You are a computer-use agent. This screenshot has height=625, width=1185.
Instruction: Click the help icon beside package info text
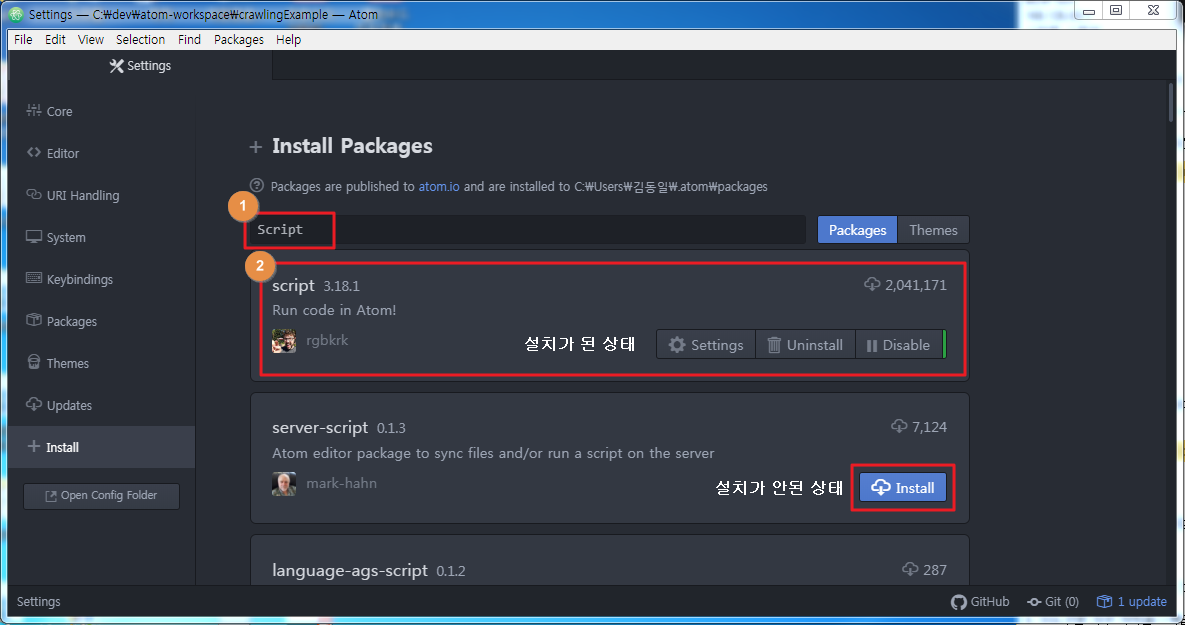pos(257,186)
